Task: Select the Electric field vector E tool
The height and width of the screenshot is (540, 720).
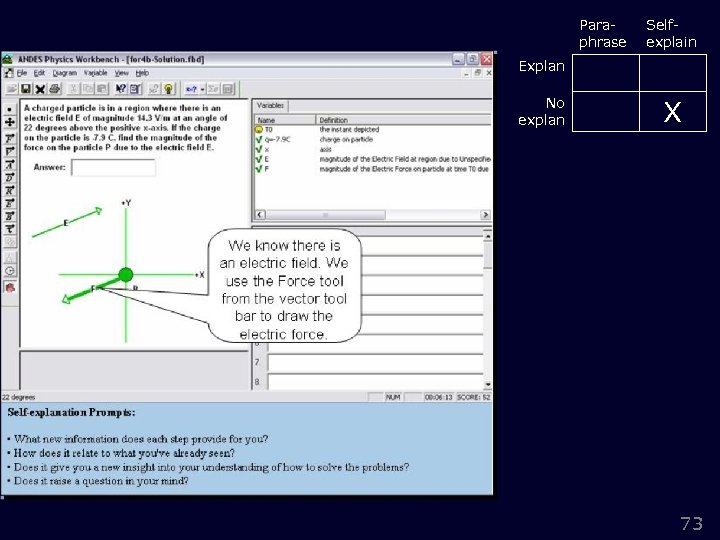Action: [x=10, y=203]
